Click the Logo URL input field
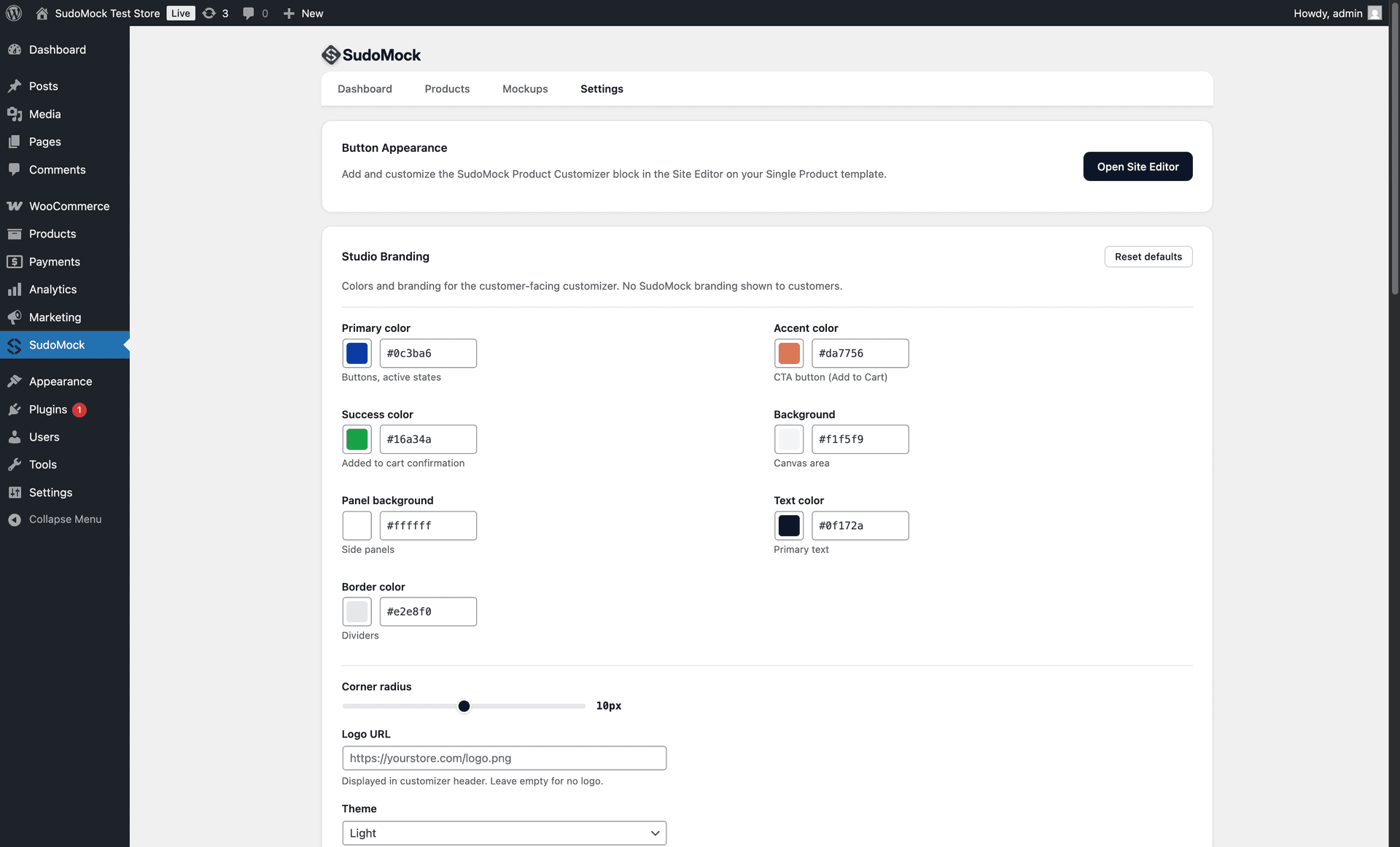Viewport: 1400px width, 847px height. (503, 758)
